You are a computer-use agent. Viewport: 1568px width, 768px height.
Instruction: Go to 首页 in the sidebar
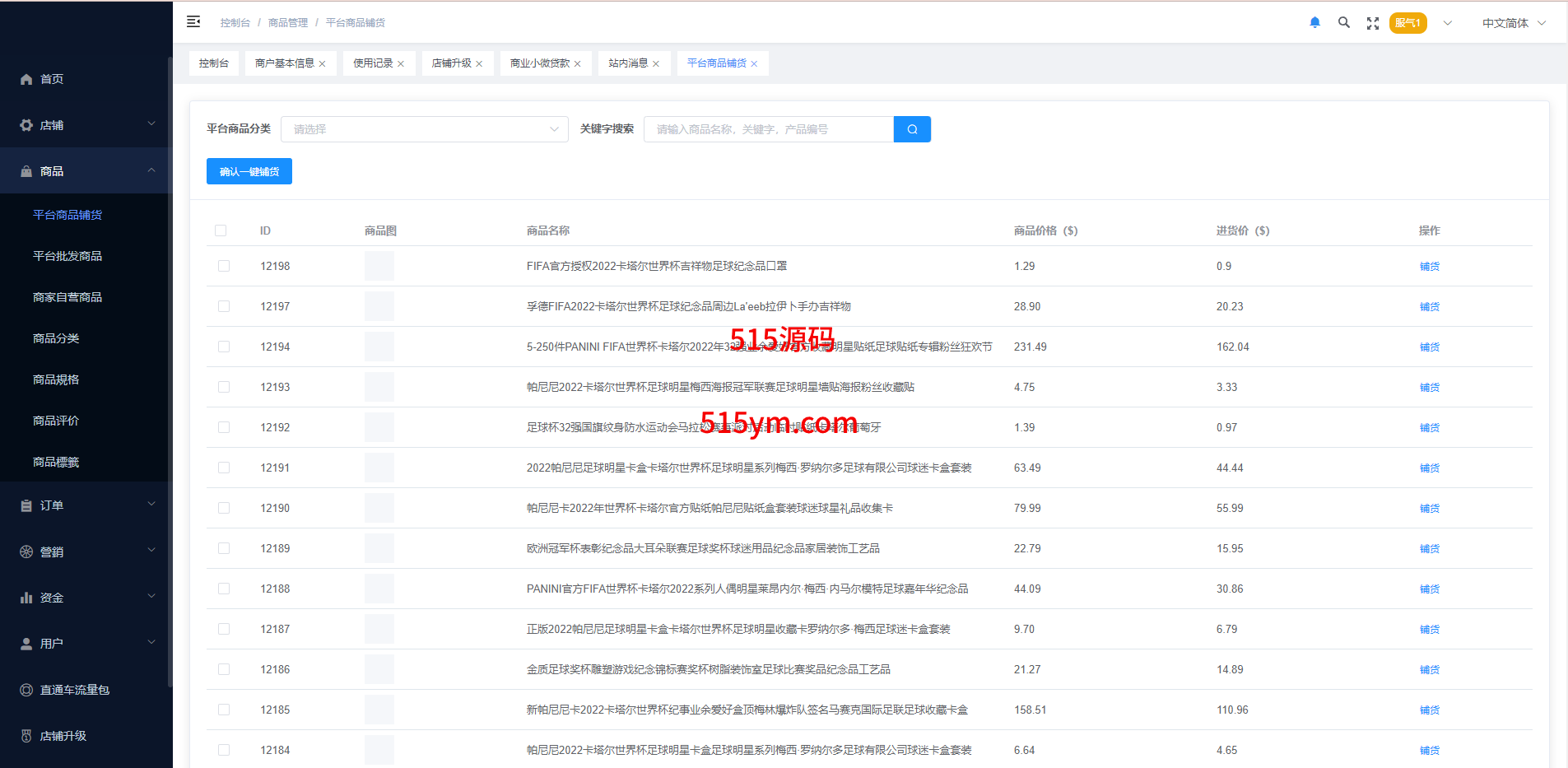click(52, 79)
